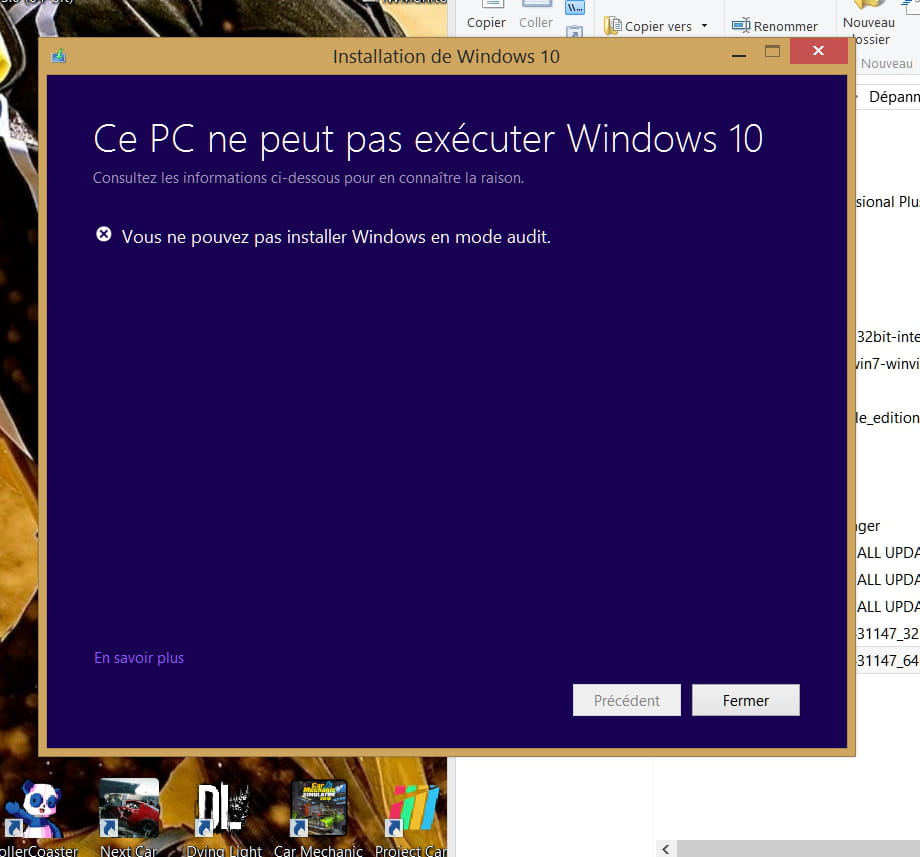Click the greyed-out Précédent button
The image size is (920, 857).
point(626,700)
